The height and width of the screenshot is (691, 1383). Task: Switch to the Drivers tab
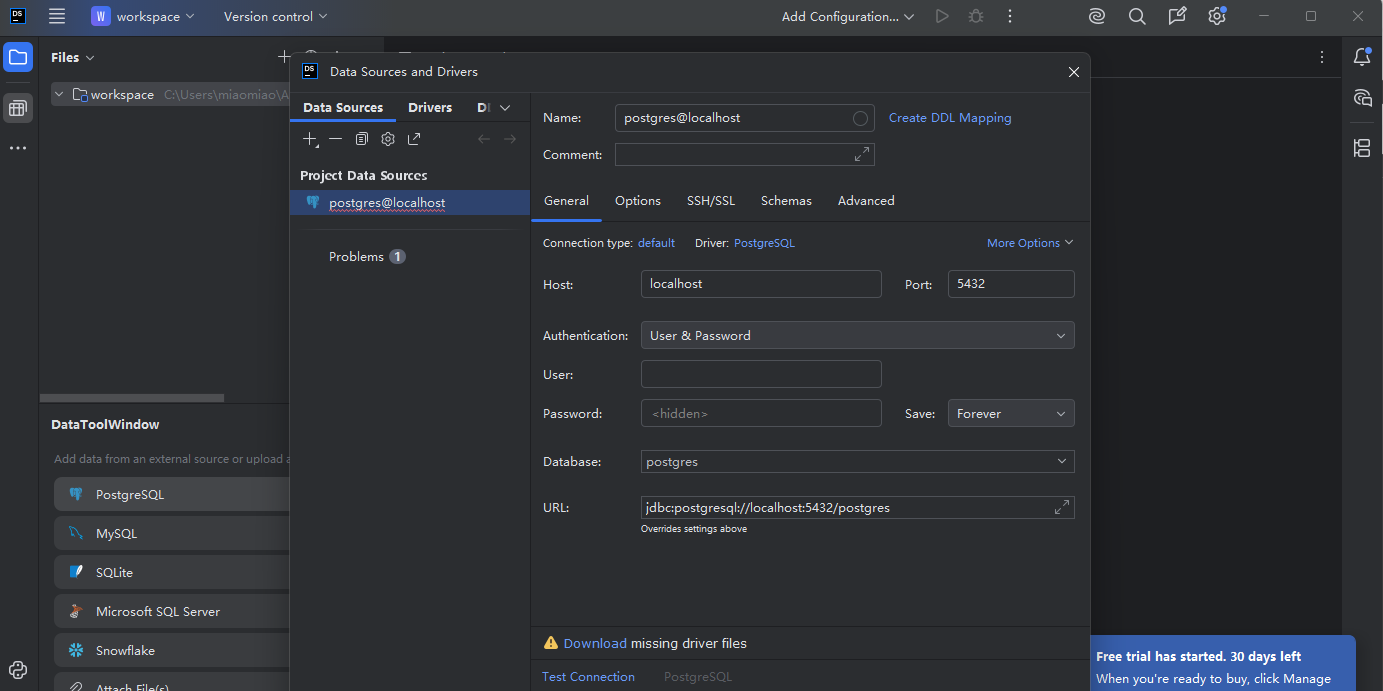click(x=430, y=108)
